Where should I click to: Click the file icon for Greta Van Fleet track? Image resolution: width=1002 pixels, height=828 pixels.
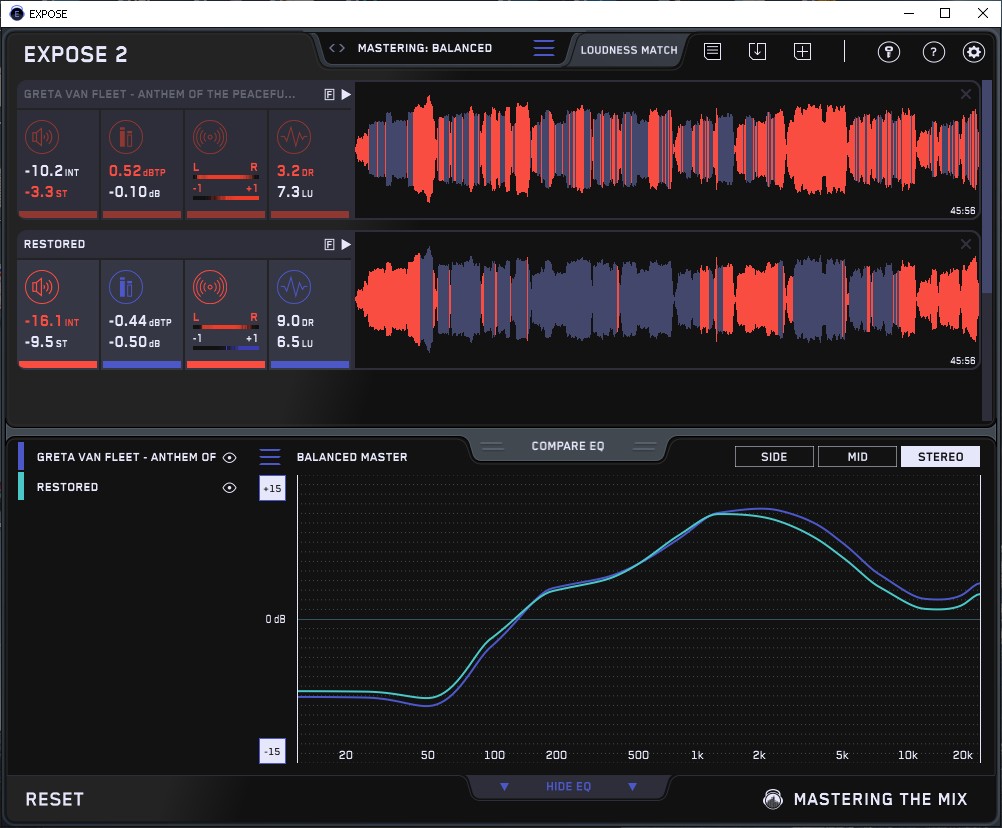click(x=329, y=95)
